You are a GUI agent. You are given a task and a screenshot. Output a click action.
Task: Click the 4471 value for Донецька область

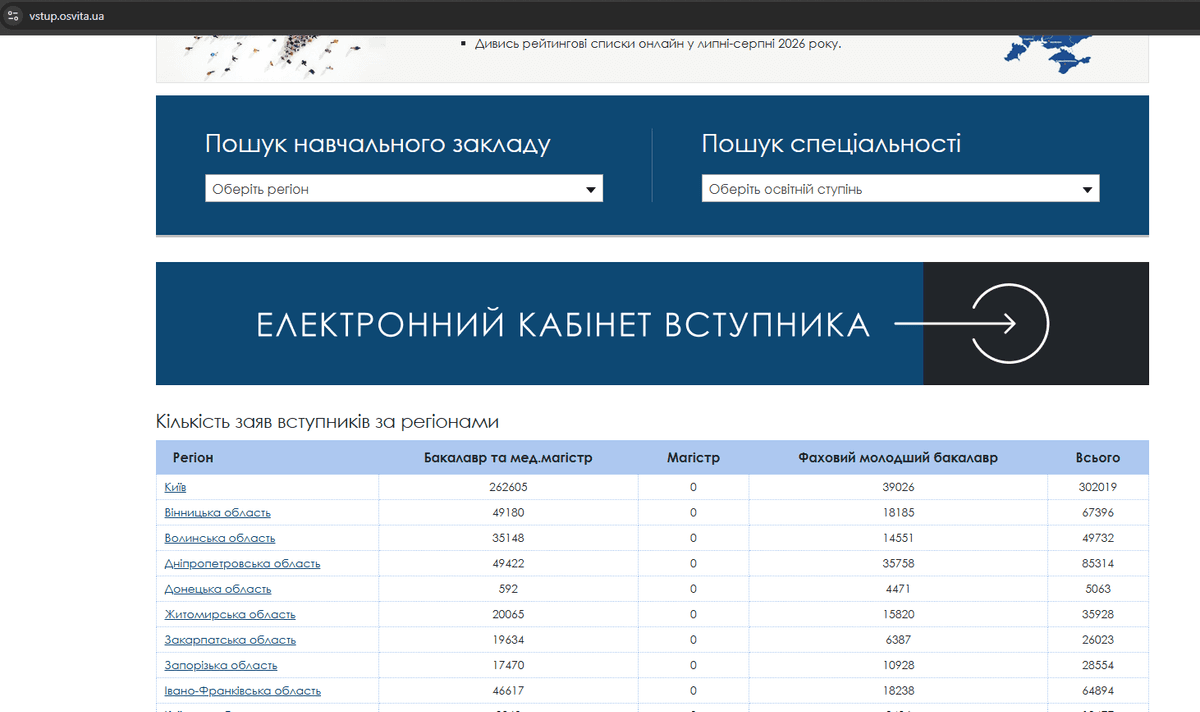coord(898,589)
